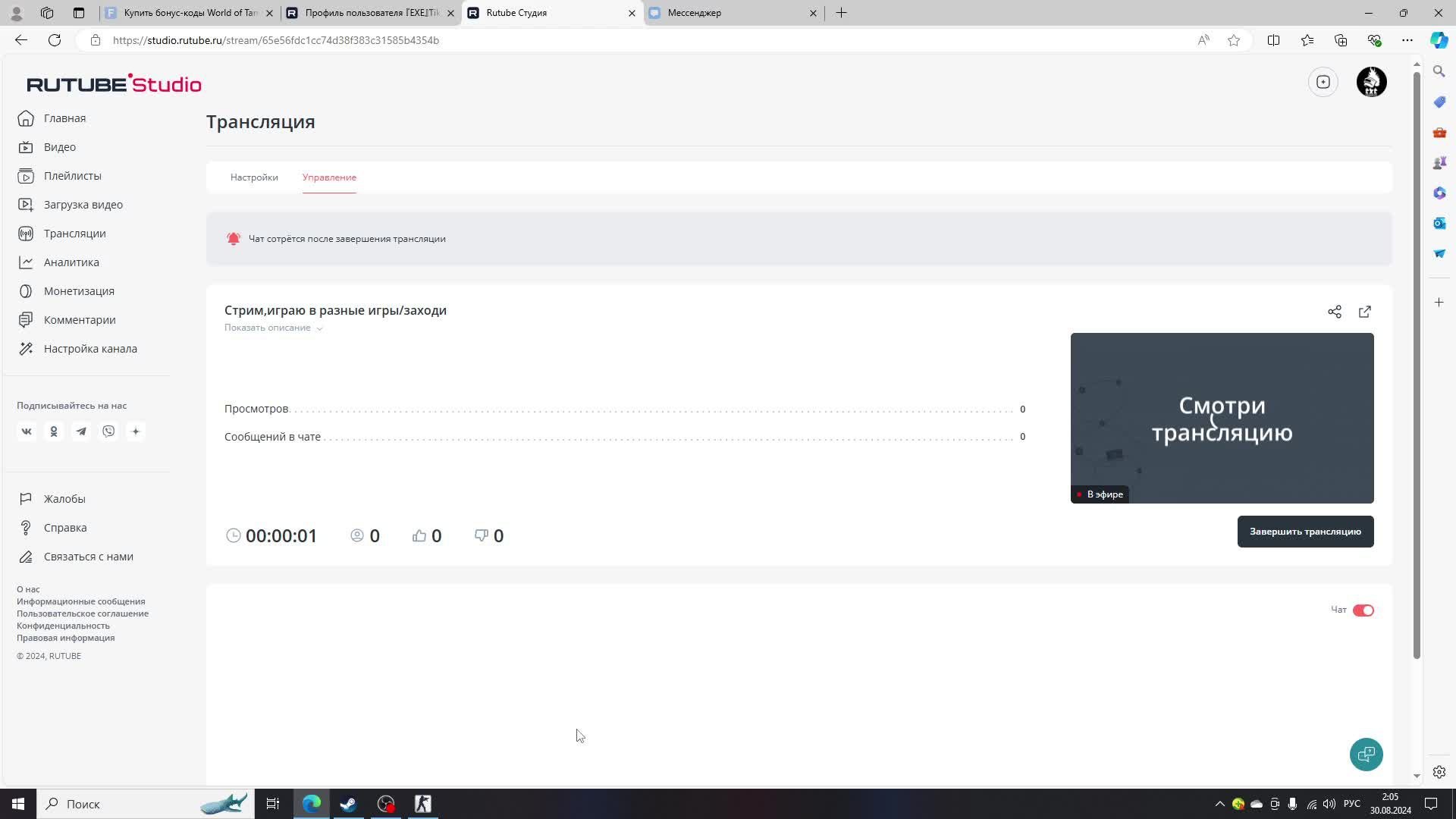Click the page vertical scrollbar
Screen dimensions: 1456x819
pos(1417,364)
